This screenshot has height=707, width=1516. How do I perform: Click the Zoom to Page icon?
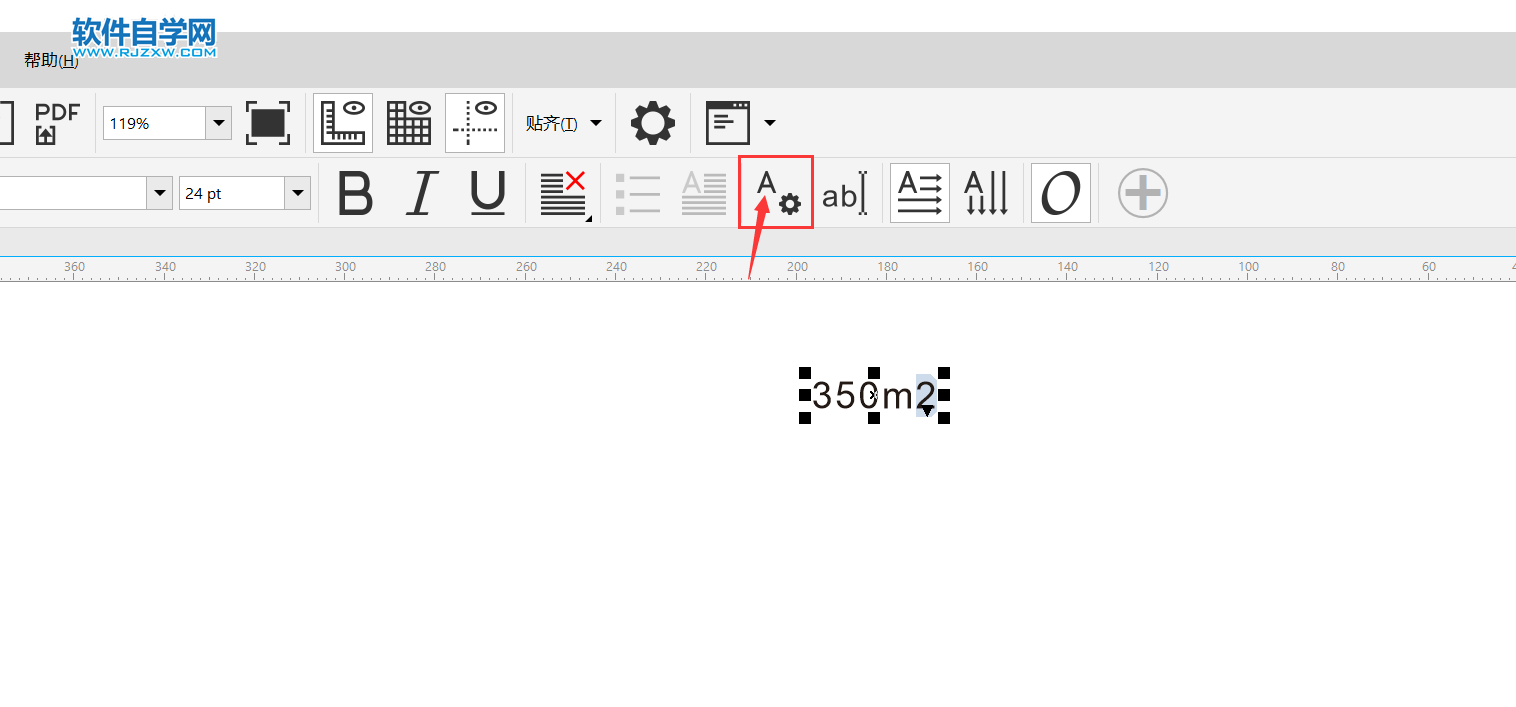tap(268, 122)
